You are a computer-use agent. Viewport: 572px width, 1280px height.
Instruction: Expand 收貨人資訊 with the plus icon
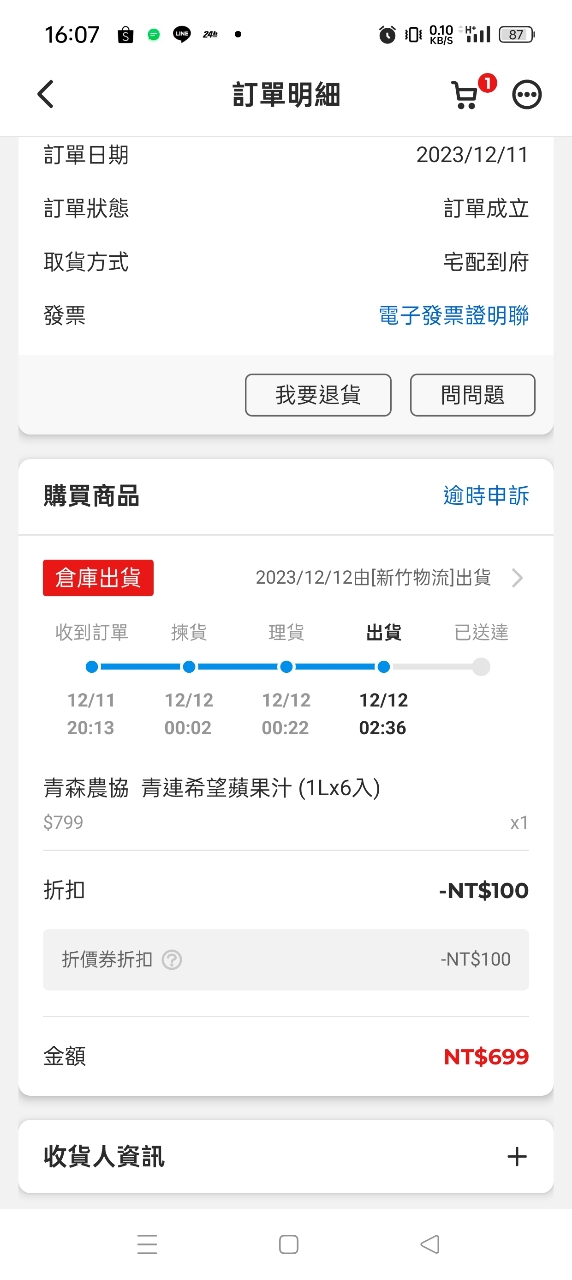click(x=516, y=1157)
